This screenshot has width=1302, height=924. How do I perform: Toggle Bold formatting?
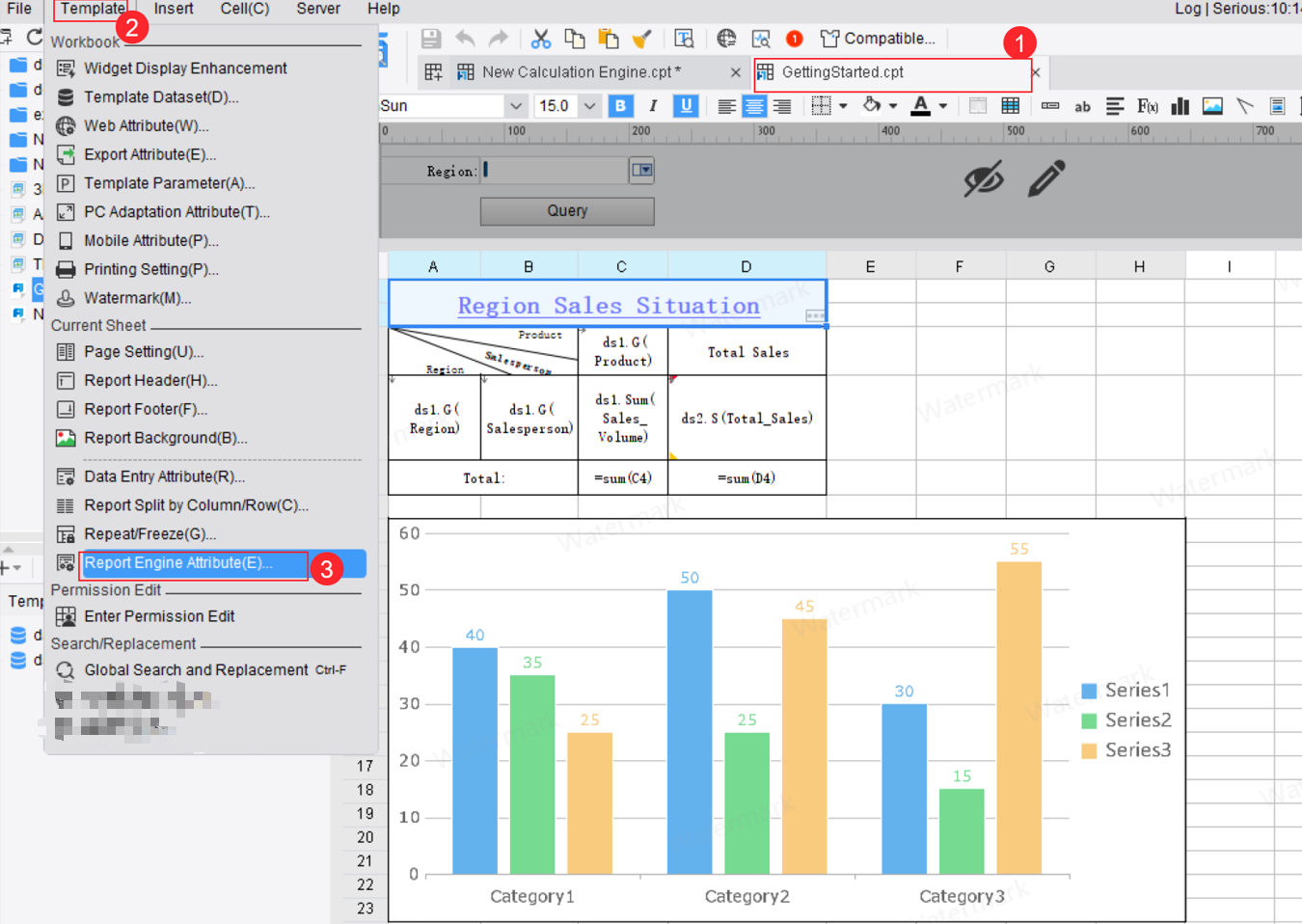point(620,106)
